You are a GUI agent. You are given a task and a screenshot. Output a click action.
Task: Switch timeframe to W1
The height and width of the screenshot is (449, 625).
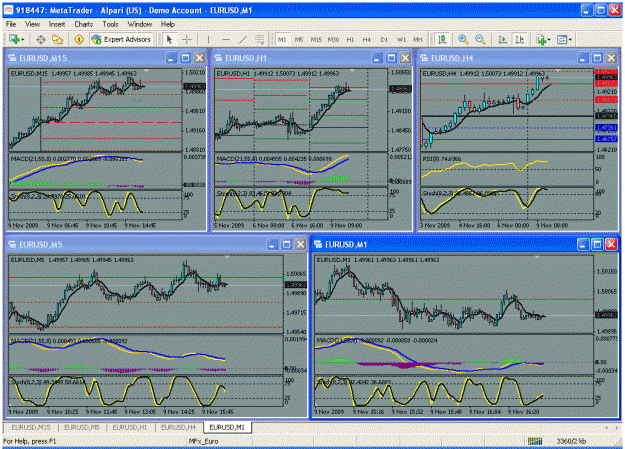click(401, 39)
